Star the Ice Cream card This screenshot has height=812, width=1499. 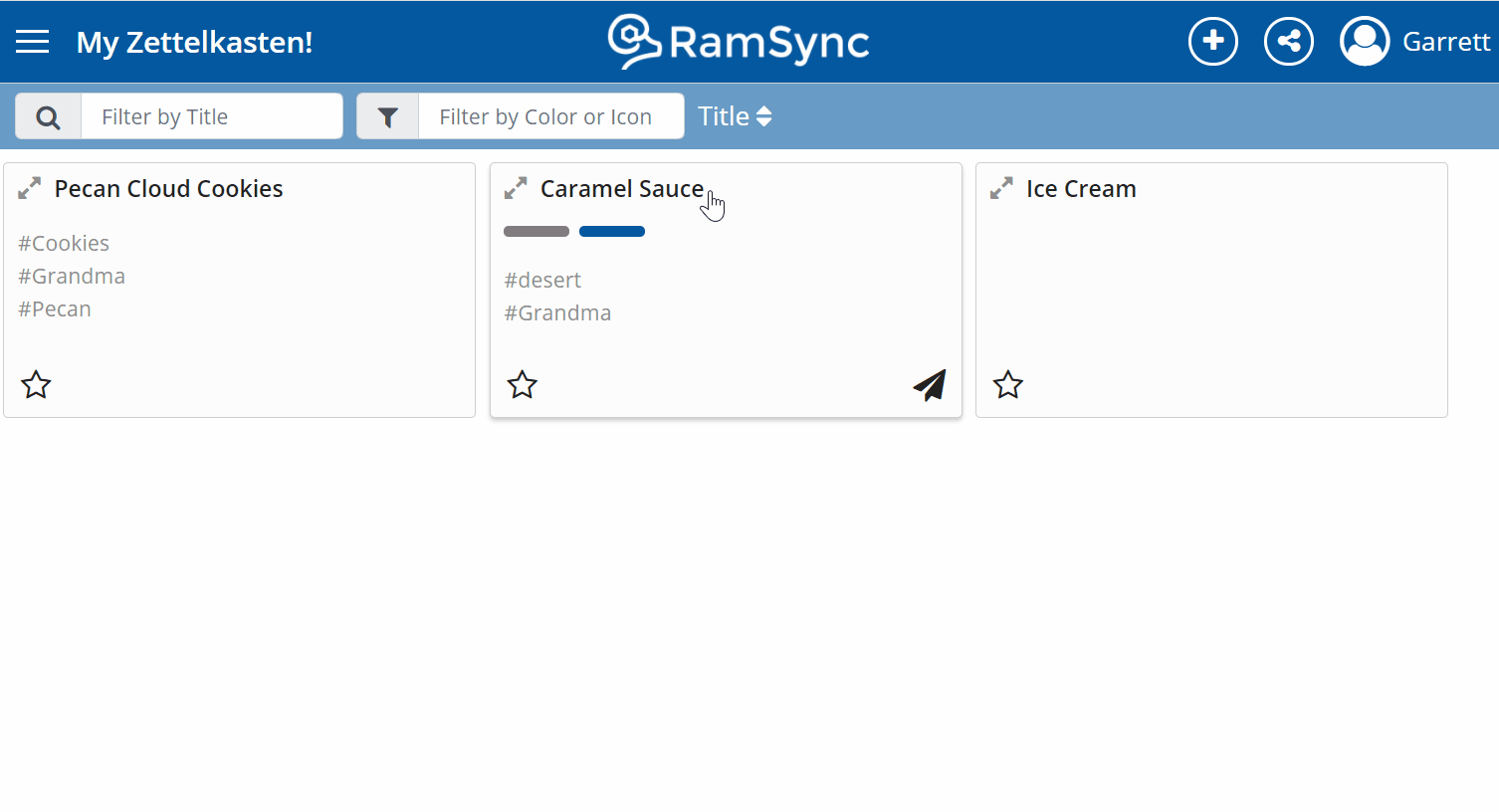(x=1008, y=384)
